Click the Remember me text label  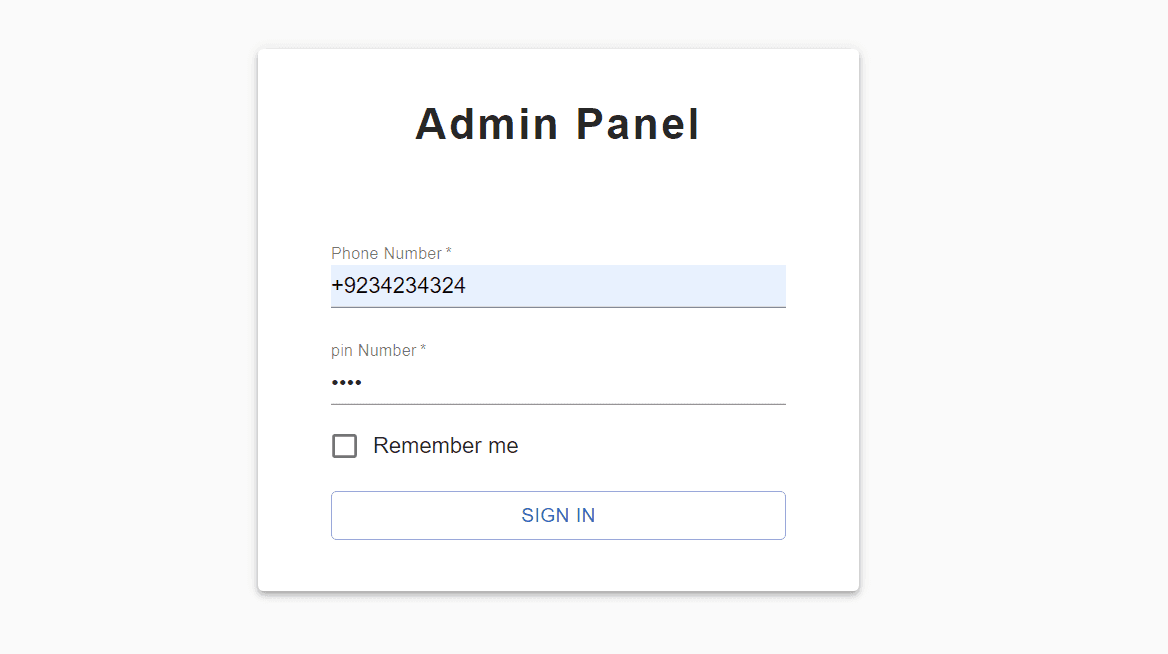click(x=445, y=446)
